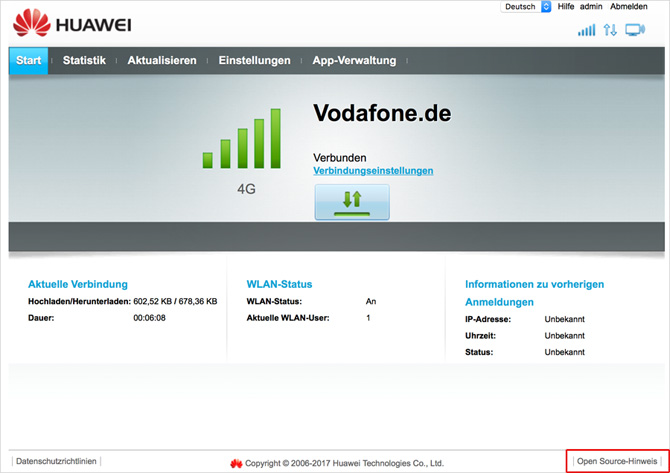Toggle the mobile data connection button
This screenshot has height=473, width=670.
coord(352,201)
